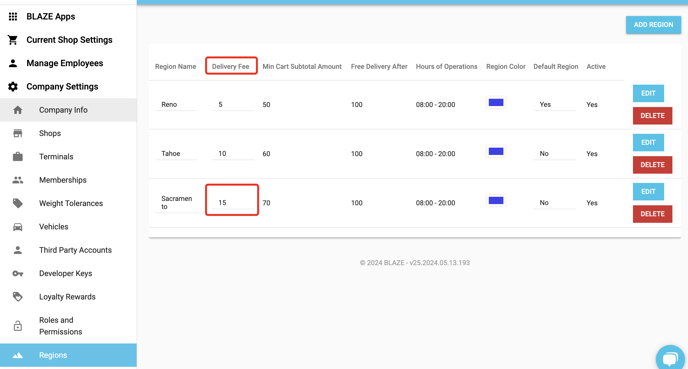Click the tag icon beside Weight Tolerances
Image resolution: width=688 pixels, height=369 pixels.
click(x=18, y=203)
